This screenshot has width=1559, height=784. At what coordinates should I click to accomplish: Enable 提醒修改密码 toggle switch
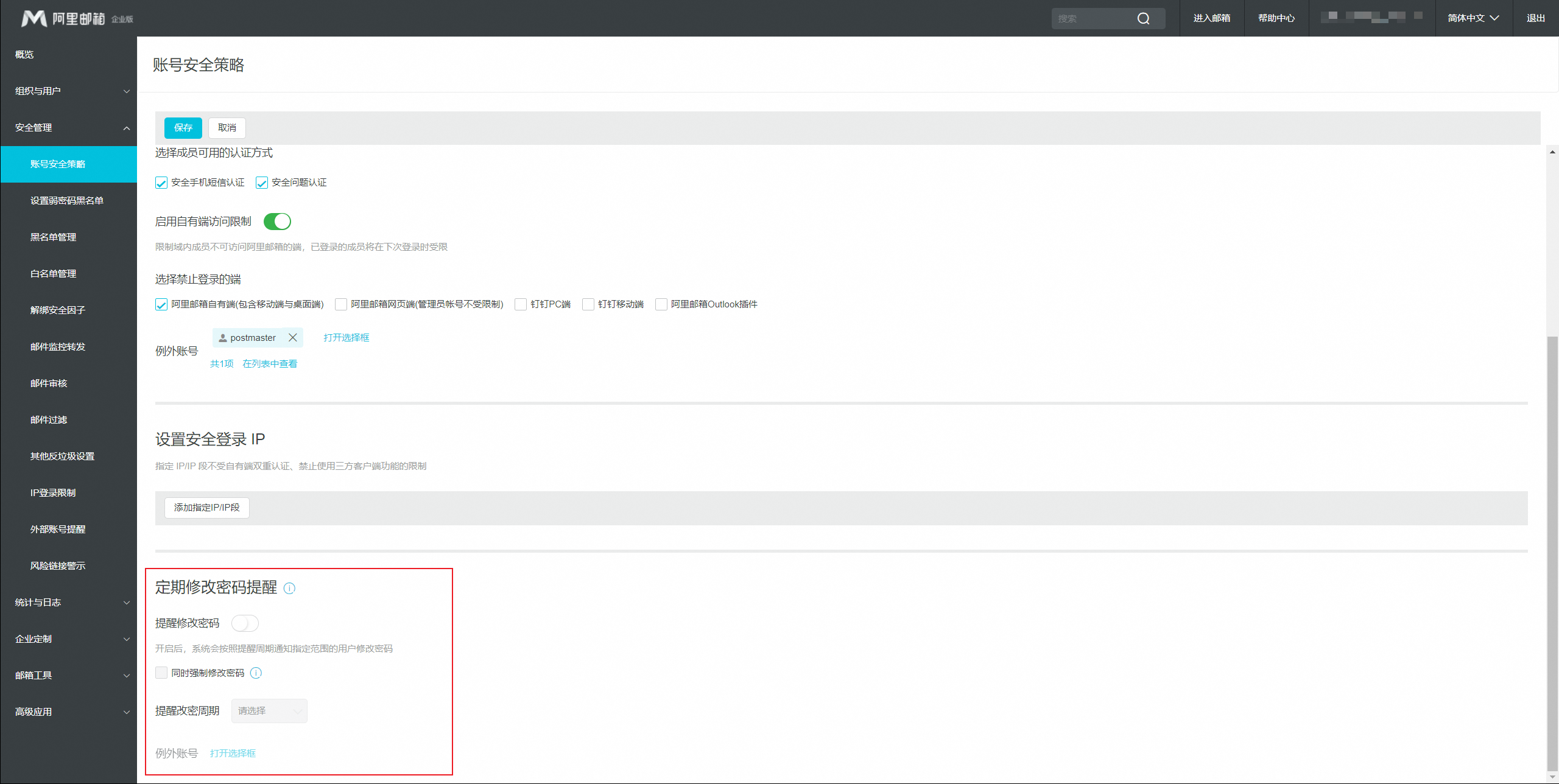click(x=245, y=623)
